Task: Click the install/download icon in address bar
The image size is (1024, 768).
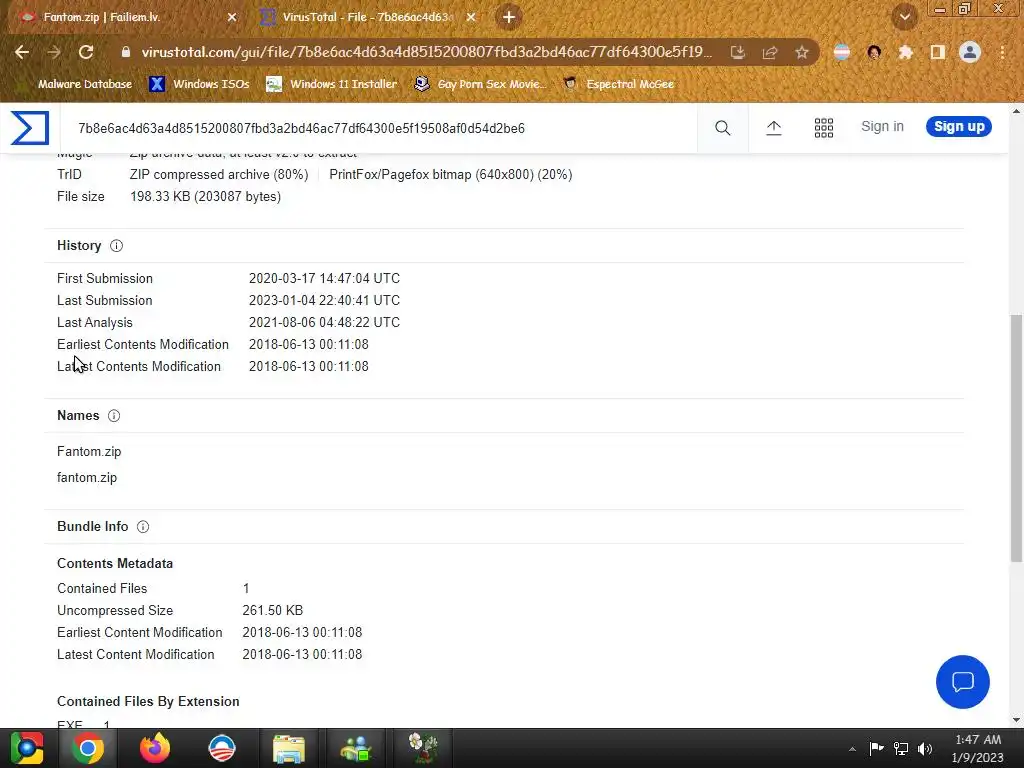Action: tap(738, 52)
